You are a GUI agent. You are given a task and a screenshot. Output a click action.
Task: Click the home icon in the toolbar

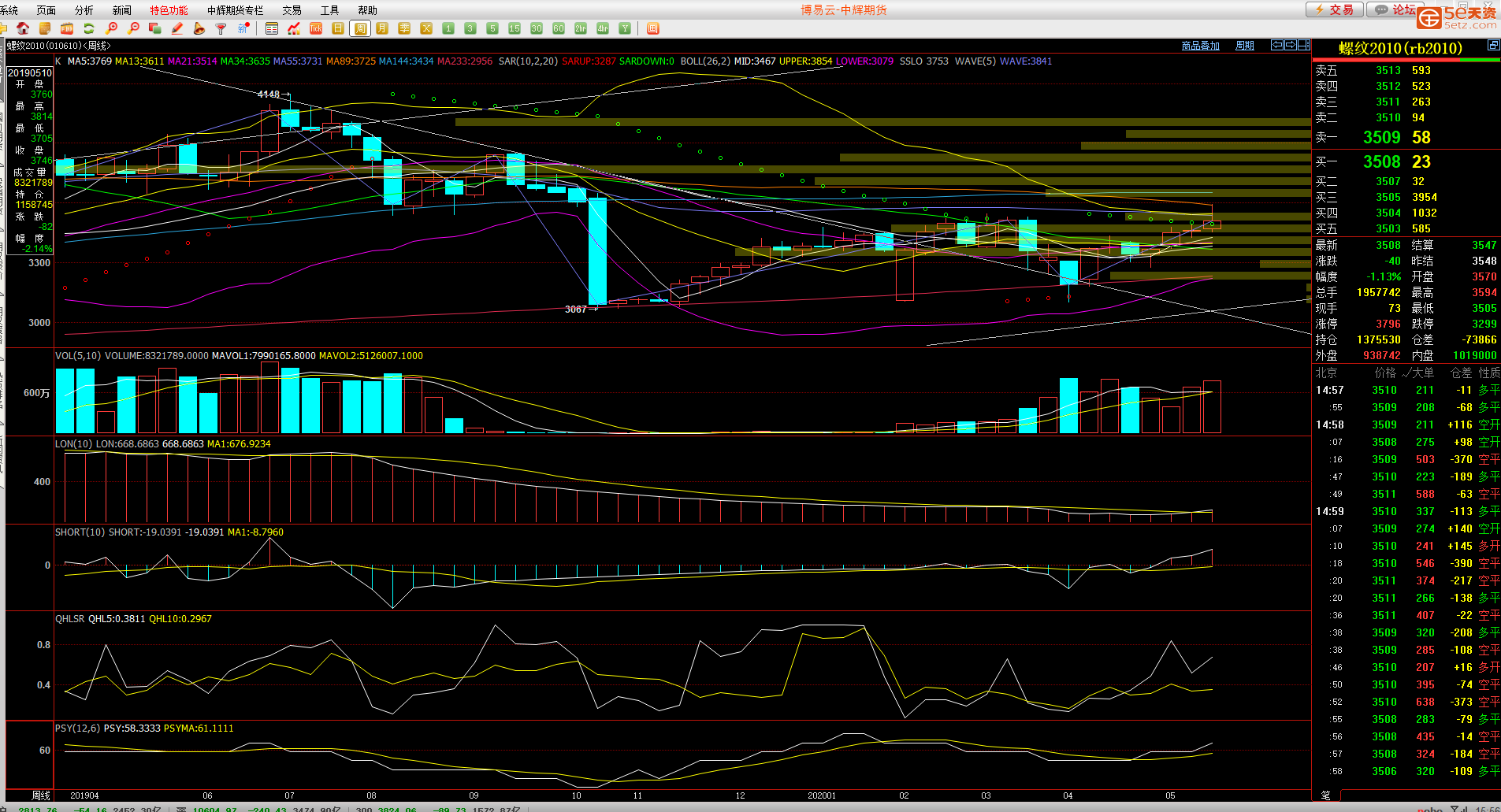(x=23, y=28)
